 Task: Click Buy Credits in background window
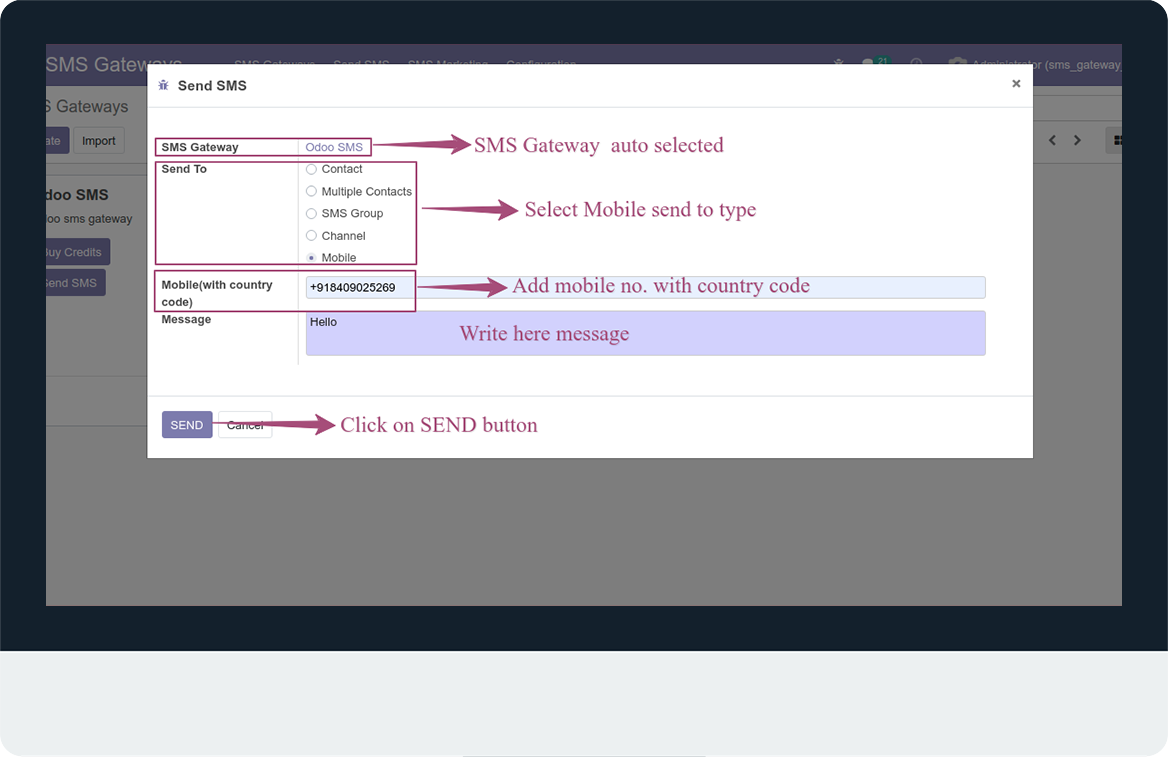coord(78,252)
